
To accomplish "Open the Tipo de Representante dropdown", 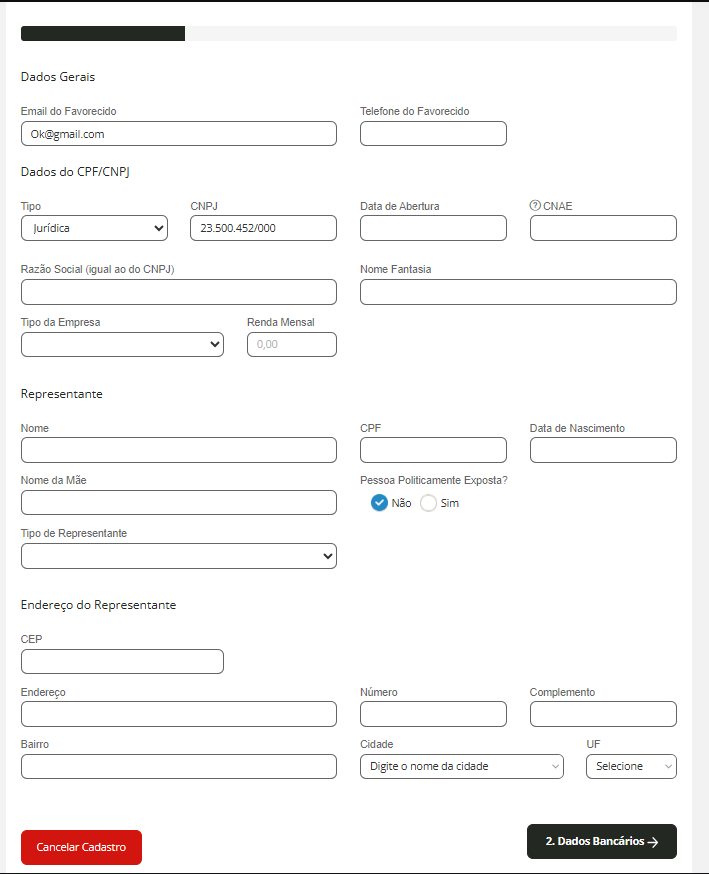I will coord(179,556).
